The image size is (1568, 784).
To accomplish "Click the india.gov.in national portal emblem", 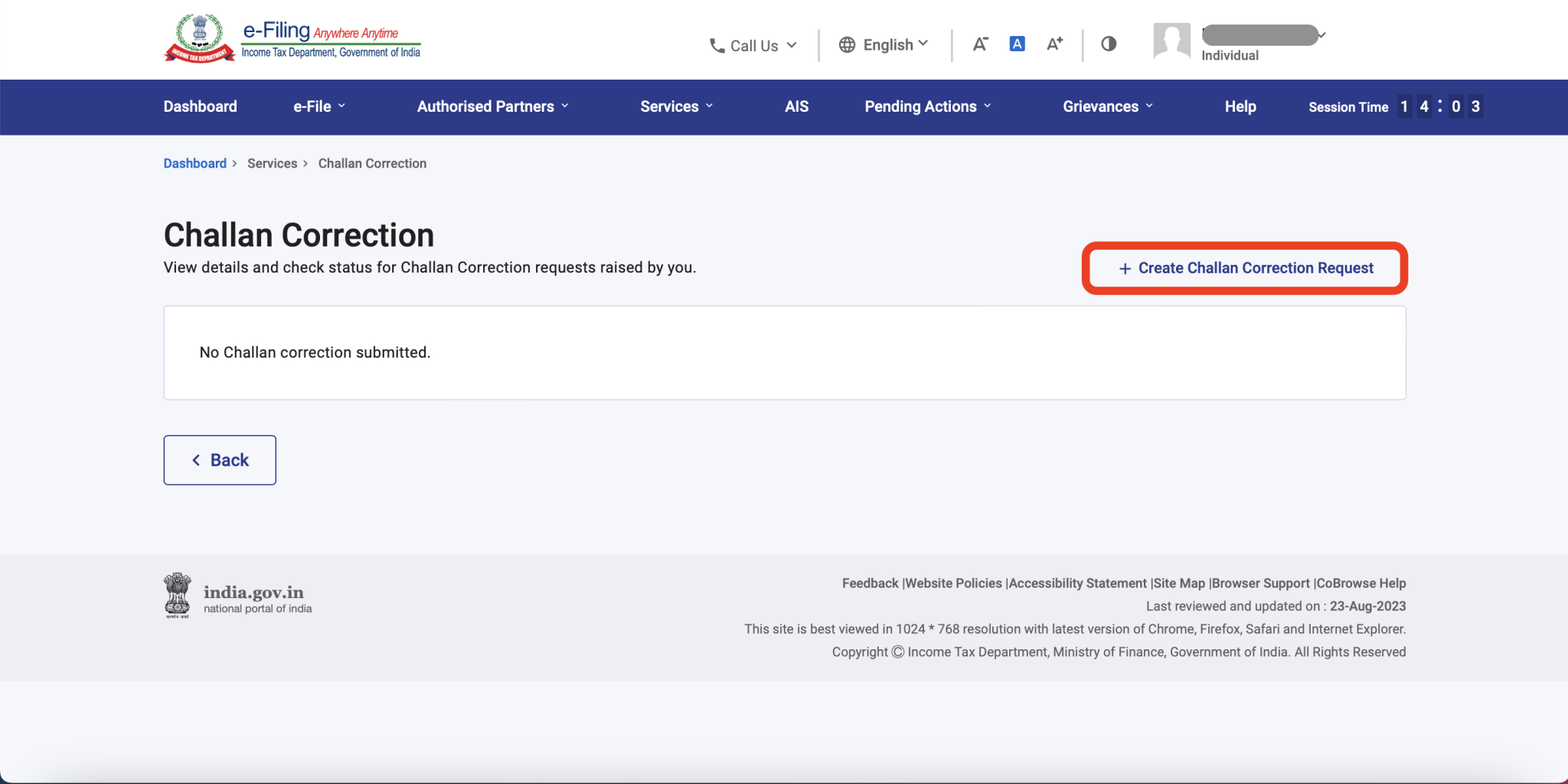I will [178, 596].
